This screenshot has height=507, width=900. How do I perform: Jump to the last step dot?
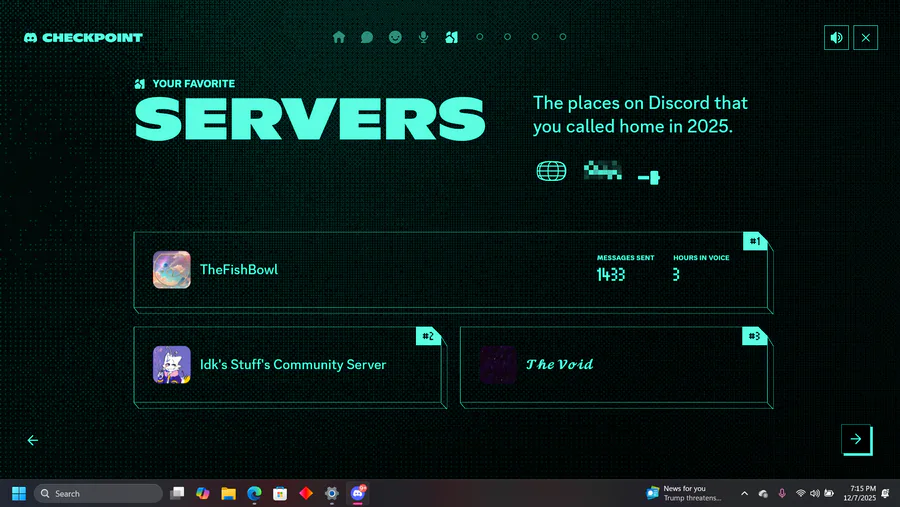563,37
